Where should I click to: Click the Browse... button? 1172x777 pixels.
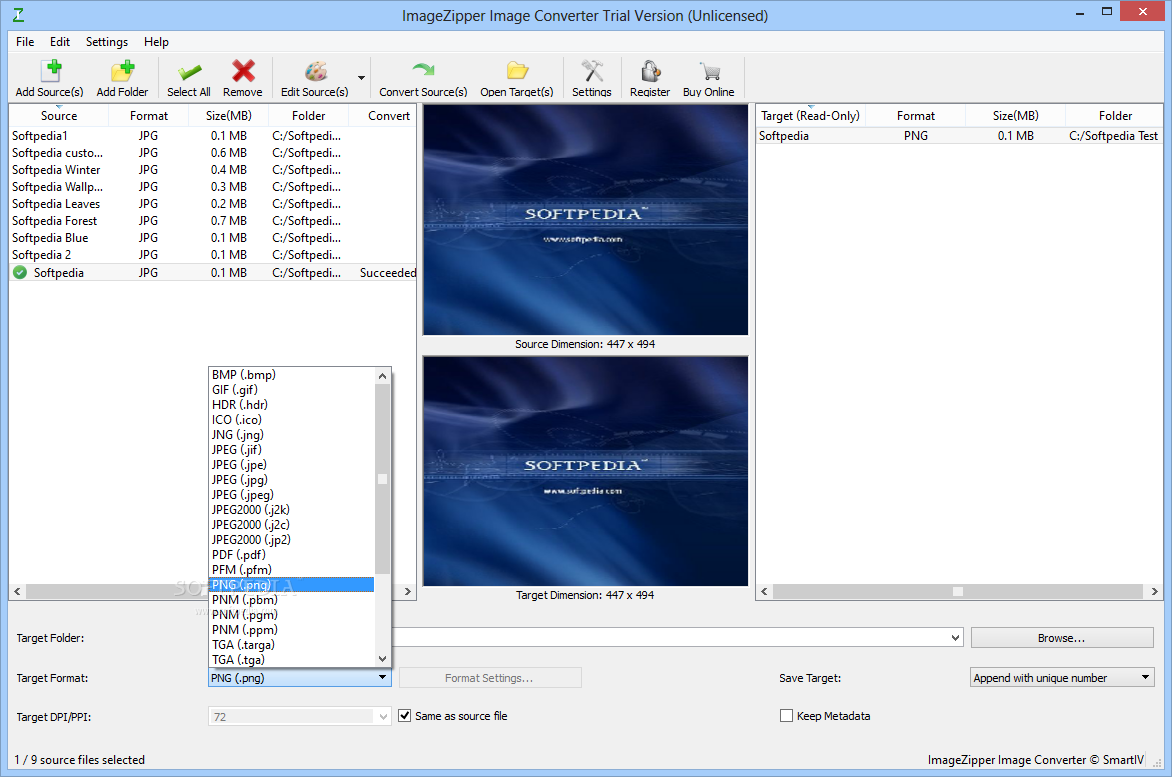pyautogui.click(x=1061, y=638)
